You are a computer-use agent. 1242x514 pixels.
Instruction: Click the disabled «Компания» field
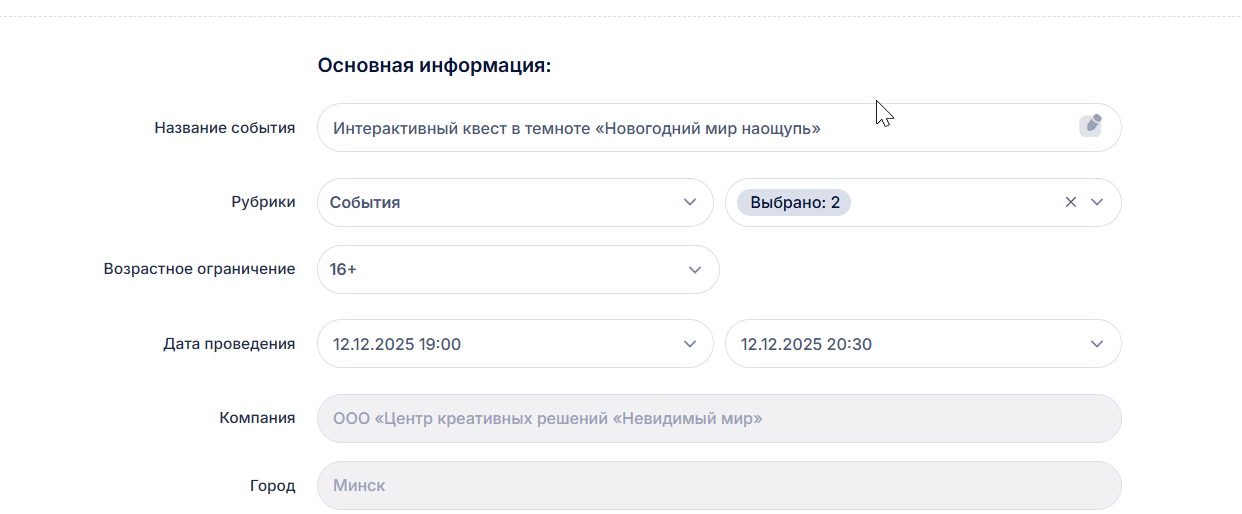(x=718, y=418)
